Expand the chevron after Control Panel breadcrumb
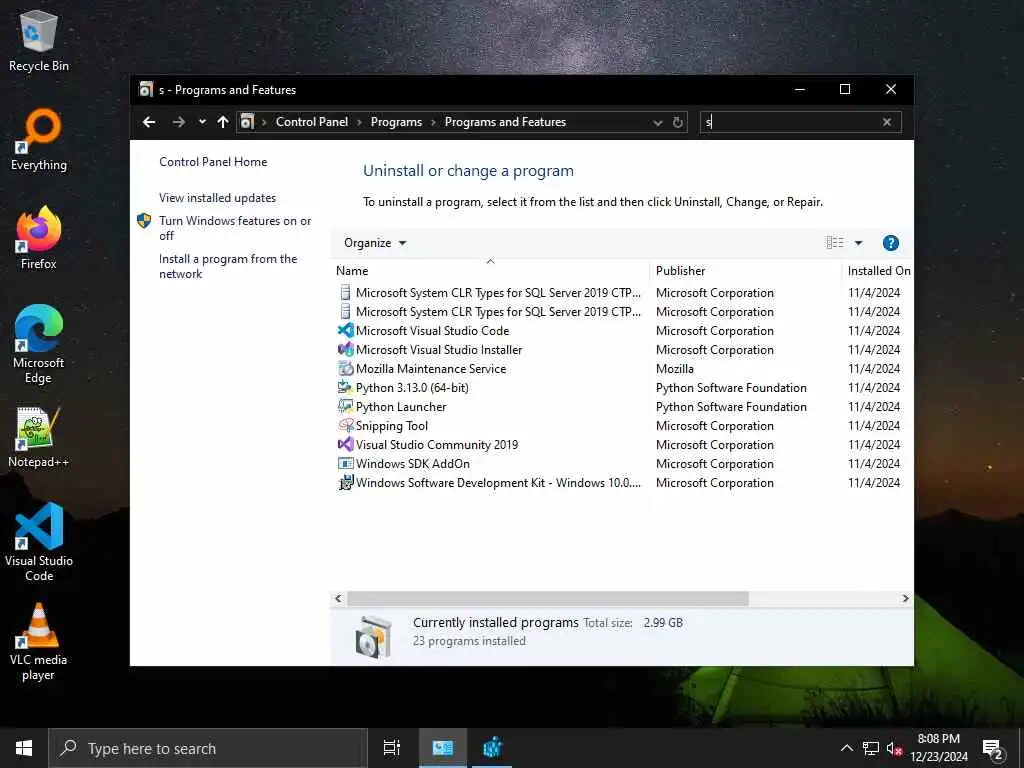The width and height of the screenshot is (1024, 768). click(x=359, y=122)
